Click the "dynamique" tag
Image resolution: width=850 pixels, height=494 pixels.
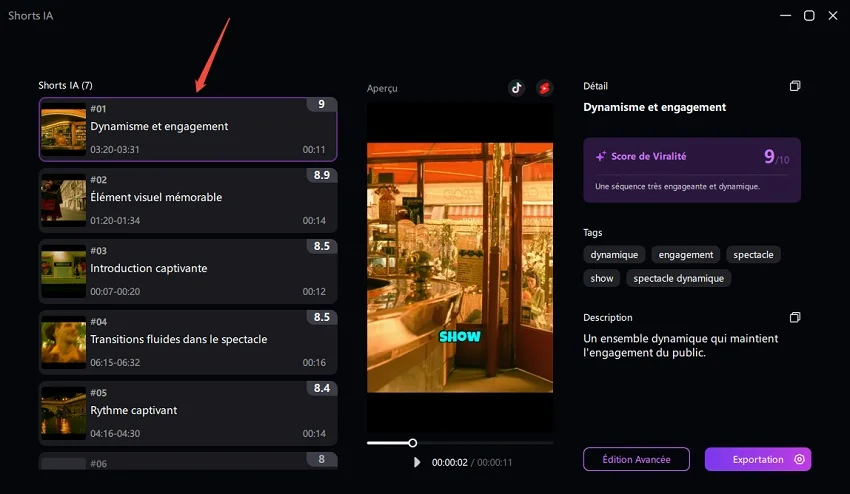click(614, 255)
